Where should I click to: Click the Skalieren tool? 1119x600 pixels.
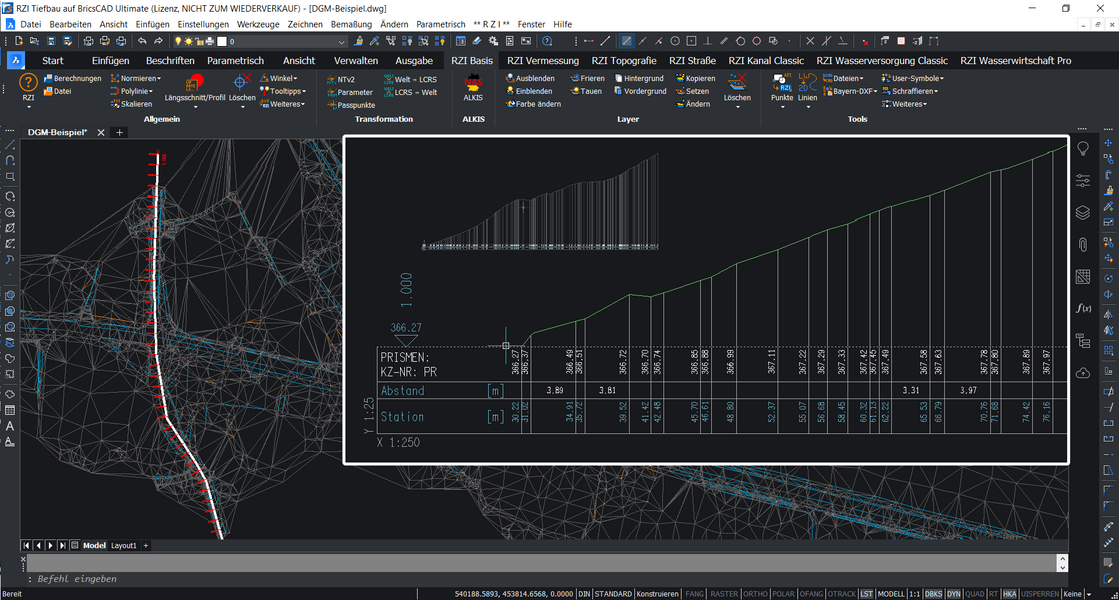(x=131, y=104)
